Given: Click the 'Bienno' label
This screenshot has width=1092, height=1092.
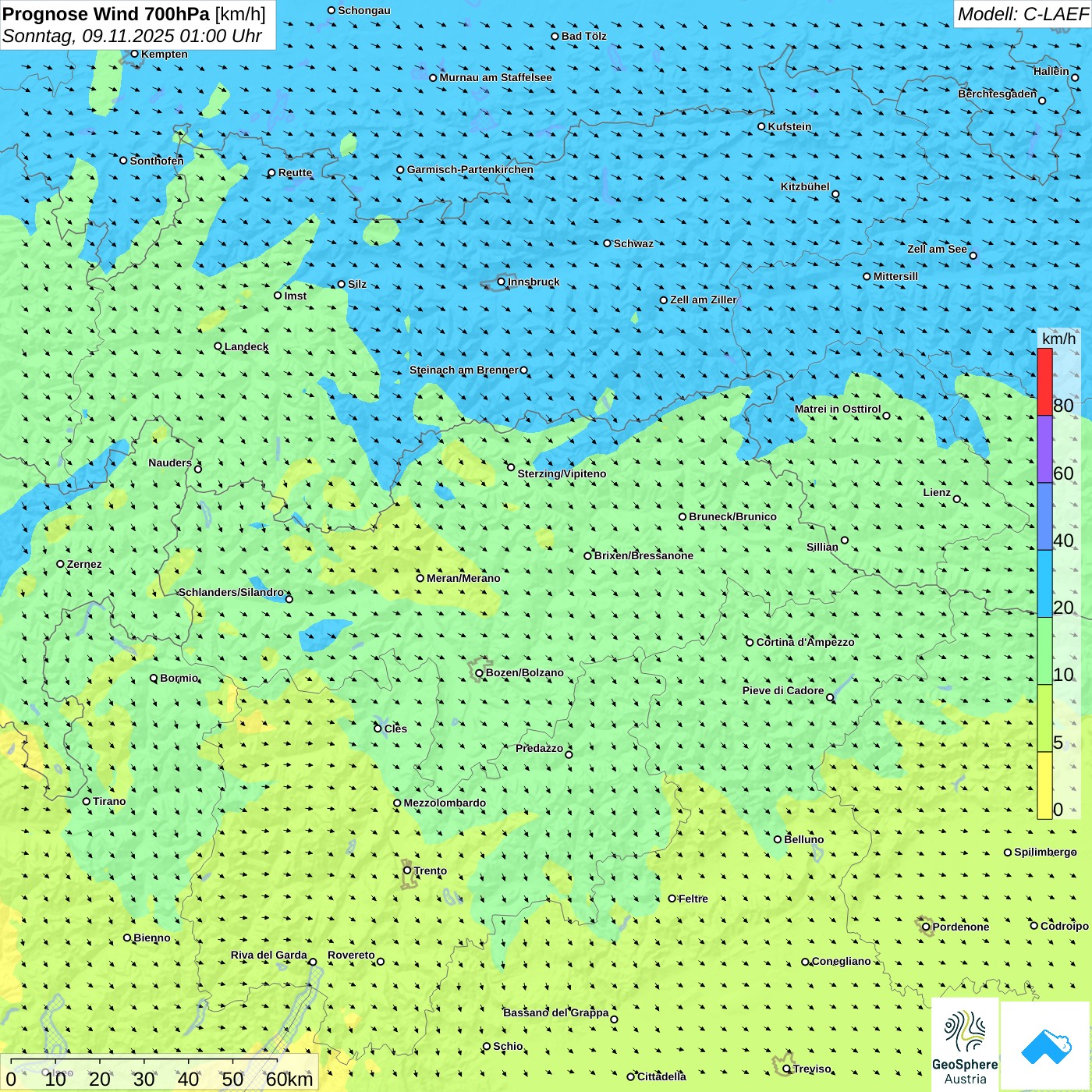Looking at the screenshot, I should click(151, 938).
